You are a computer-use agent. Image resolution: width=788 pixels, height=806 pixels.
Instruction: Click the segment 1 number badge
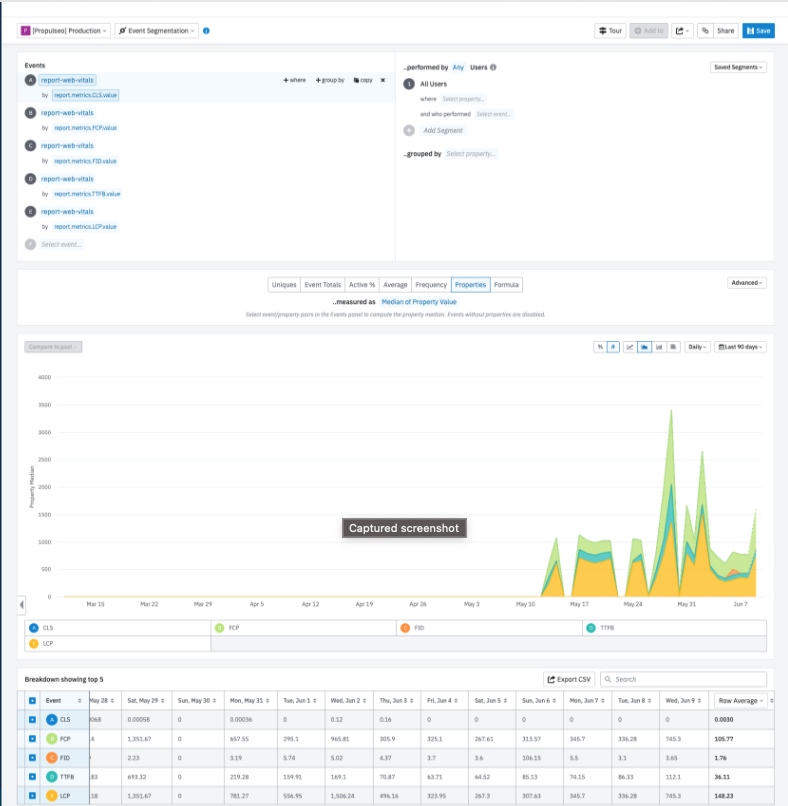pos(409,84)
